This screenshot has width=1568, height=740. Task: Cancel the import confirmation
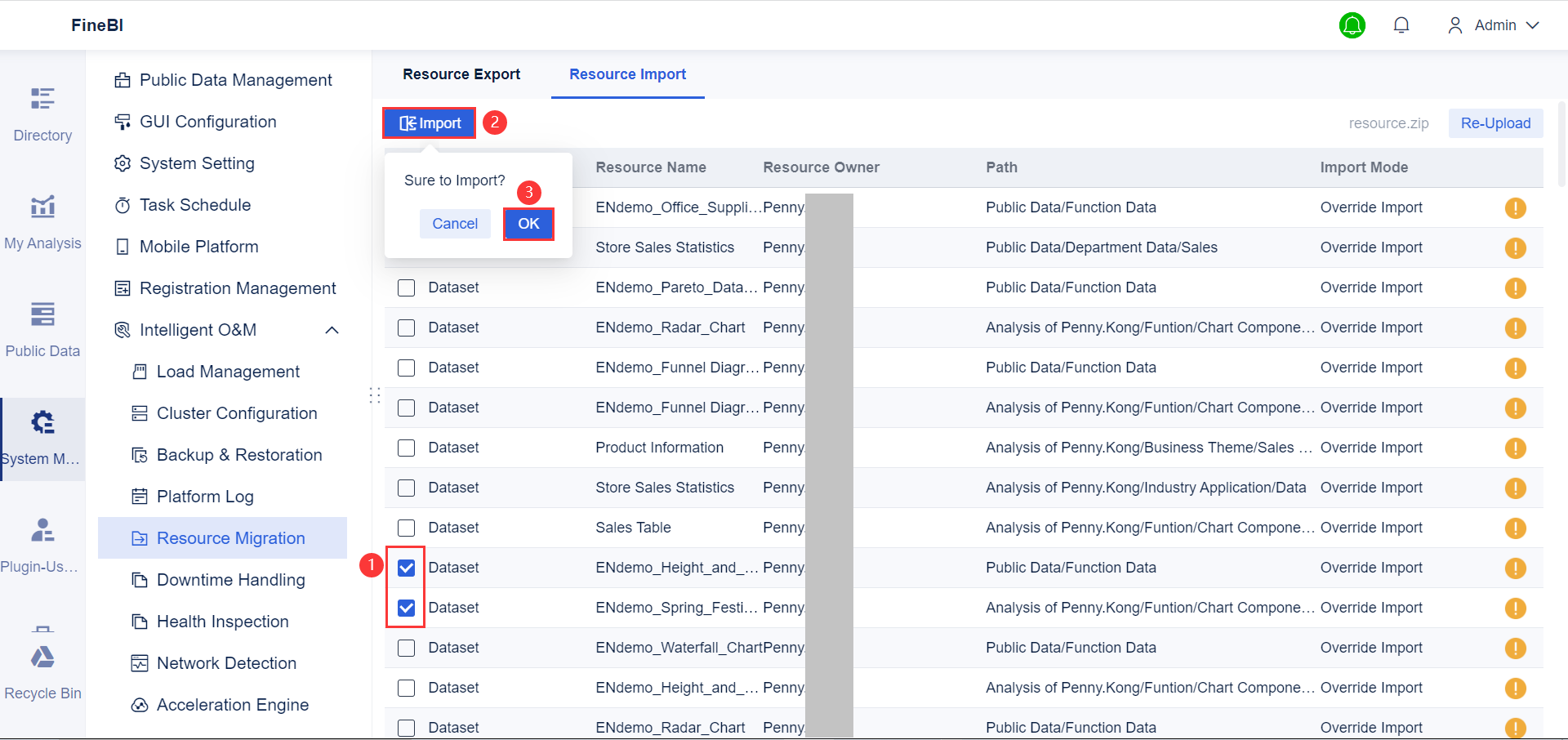click(x=455, y=224)
